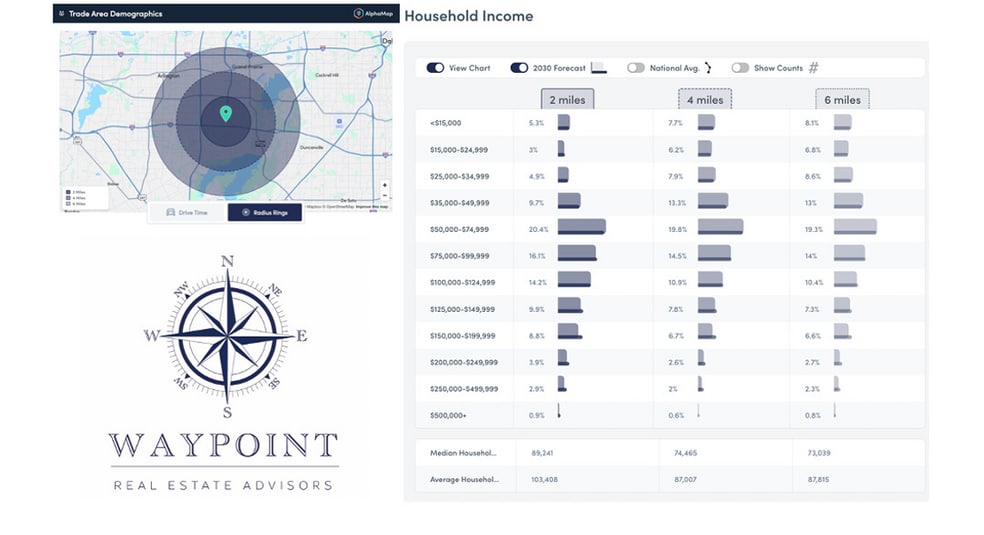Click the AlphaMap logo in header
This screenshot has height=535, width=984.
(x=372, y=14)
